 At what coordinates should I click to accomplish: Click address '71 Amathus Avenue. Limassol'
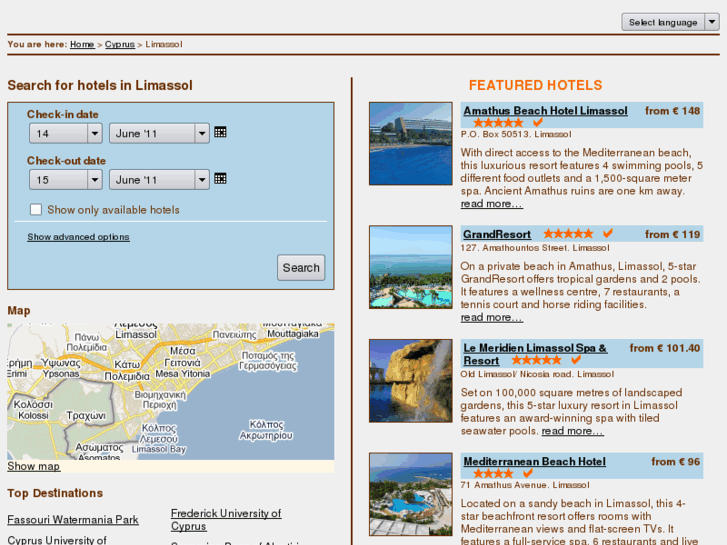click(525, 485)
